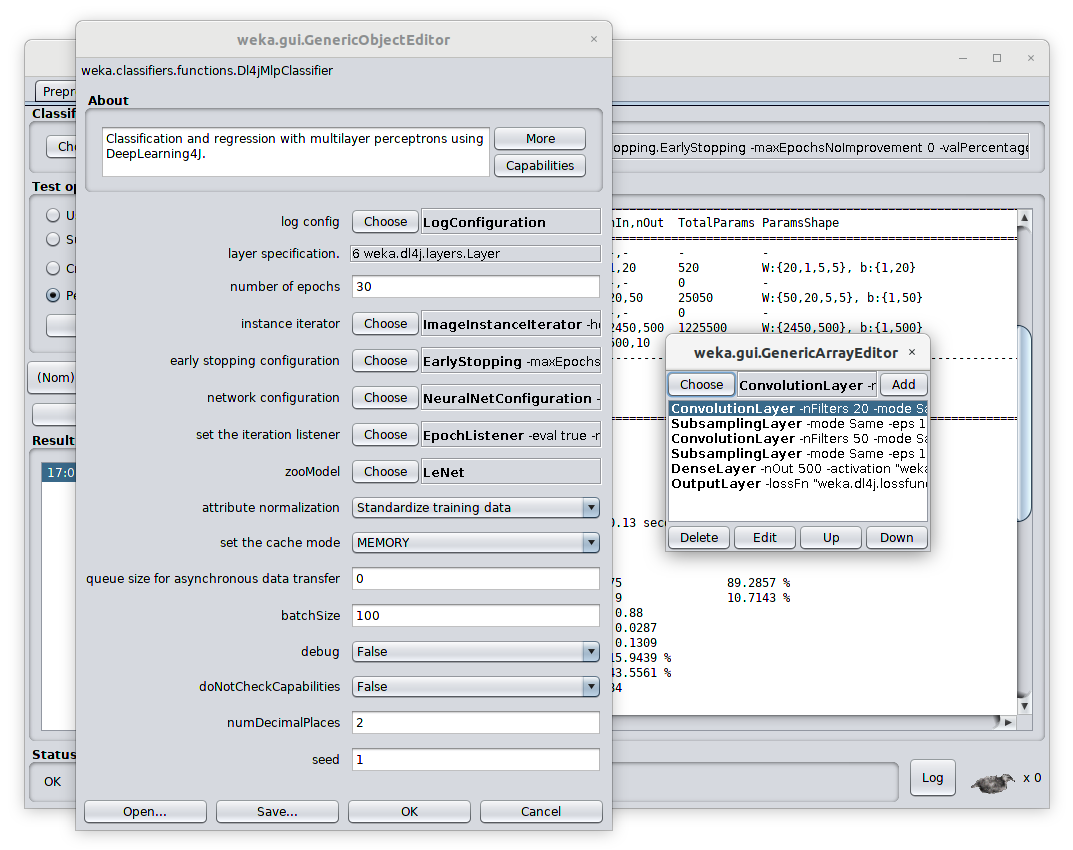Open the Capabilities button
Viewport: 1073px width, 850px height.
(540, 166)
